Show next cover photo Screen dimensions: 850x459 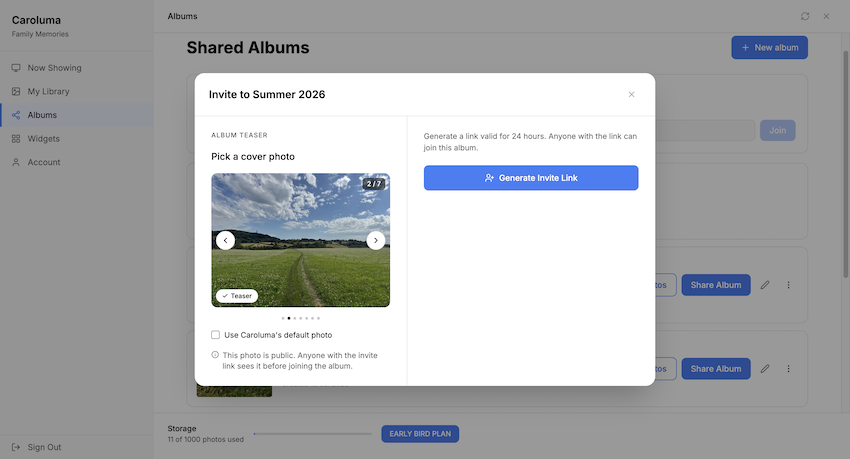376,240
